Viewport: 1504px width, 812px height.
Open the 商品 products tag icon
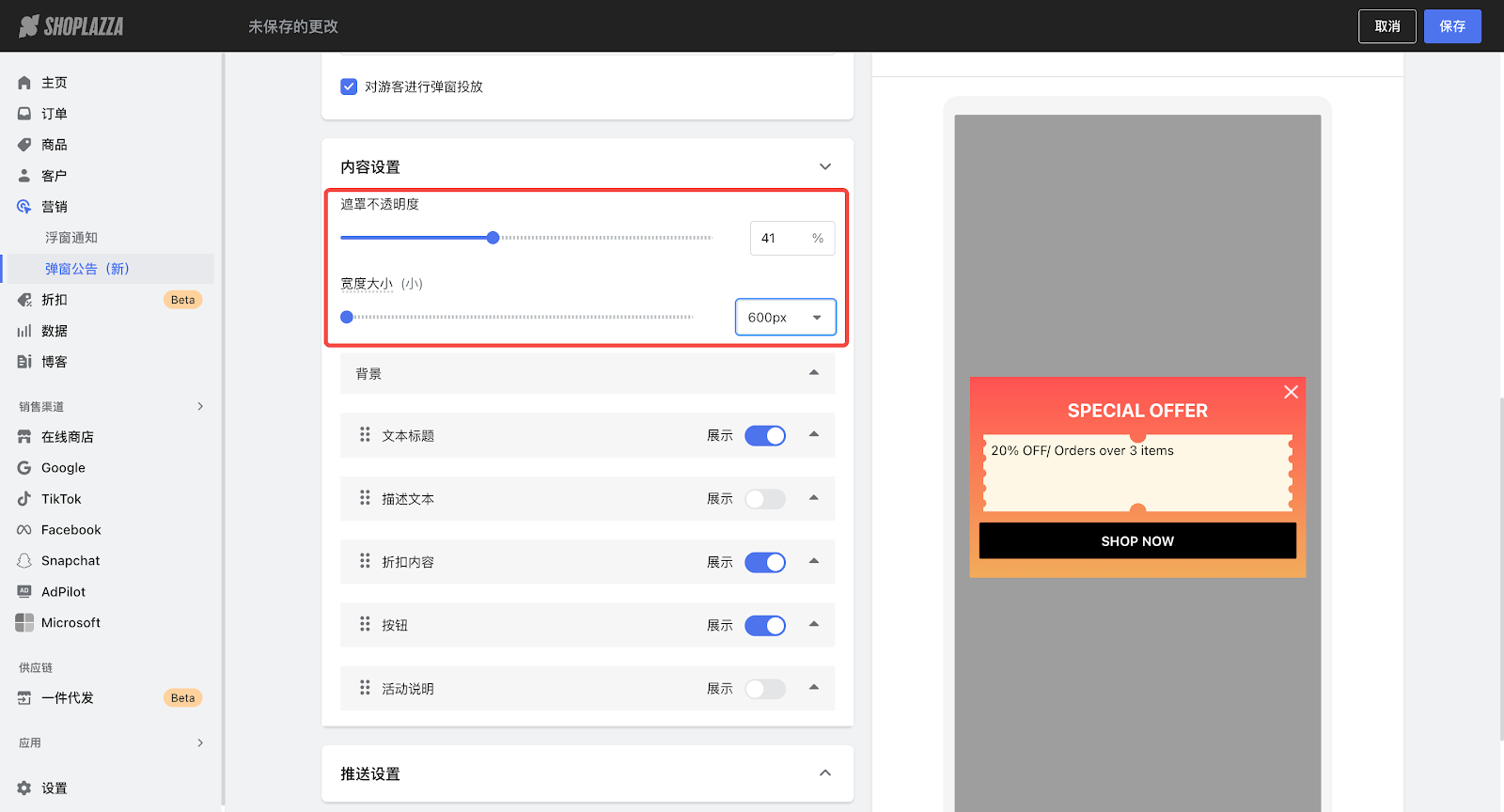click(x=24, y=145)
